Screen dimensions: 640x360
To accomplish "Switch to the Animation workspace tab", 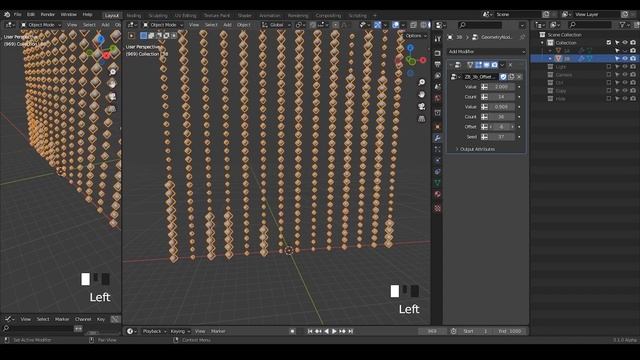I will coord(270,16).
